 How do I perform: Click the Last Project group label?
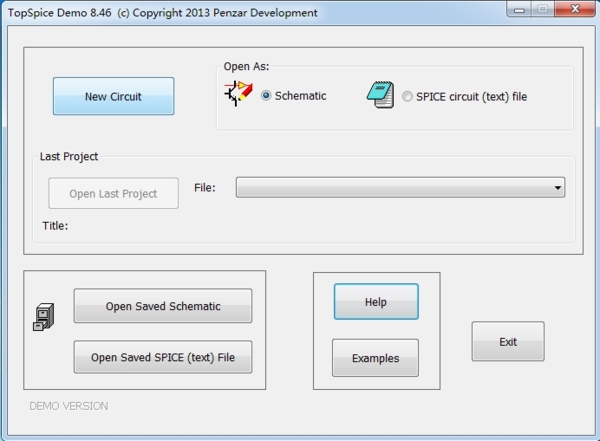(69, 157)
